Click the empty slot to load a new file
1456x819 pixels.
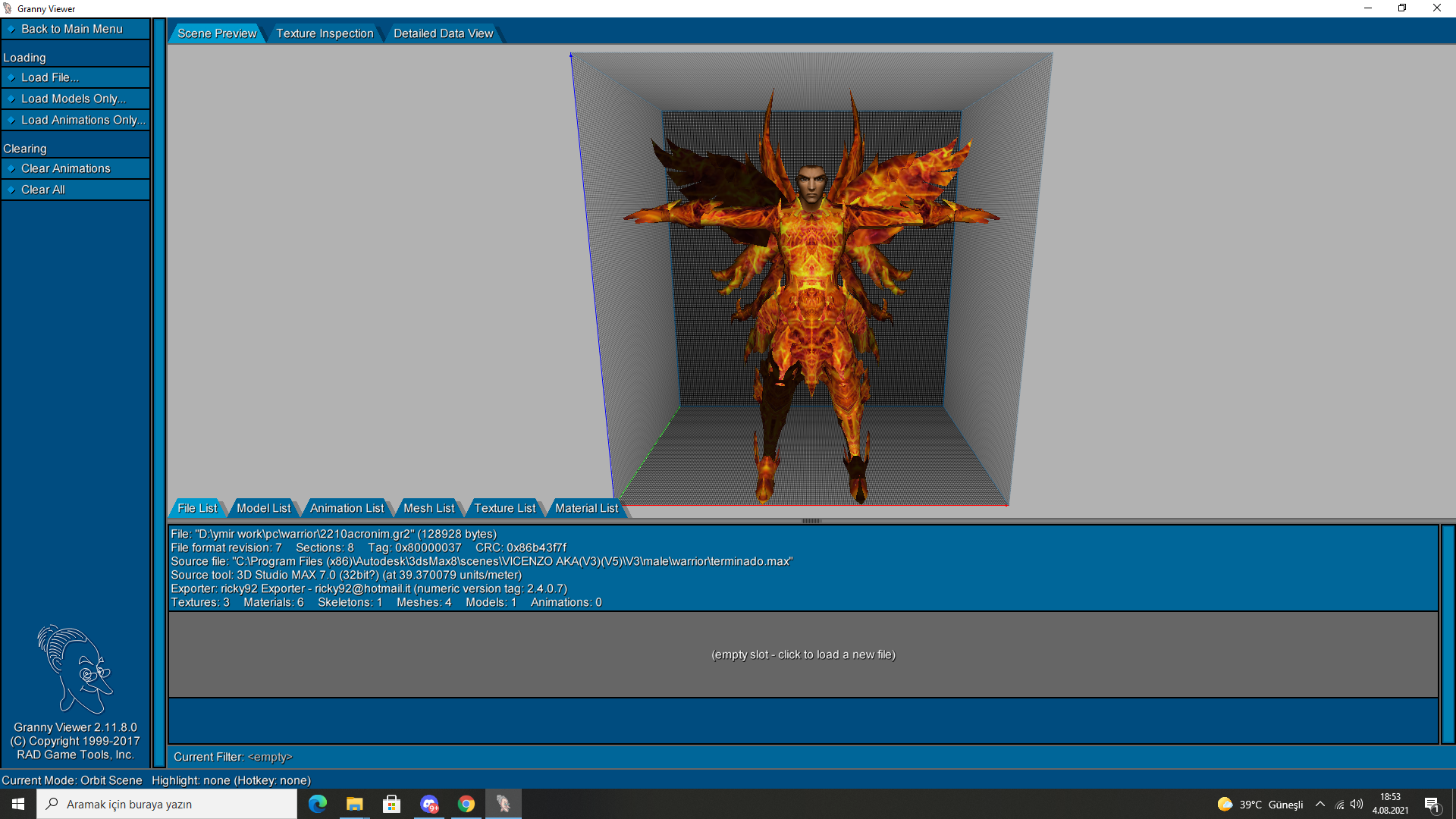[803, 654]
